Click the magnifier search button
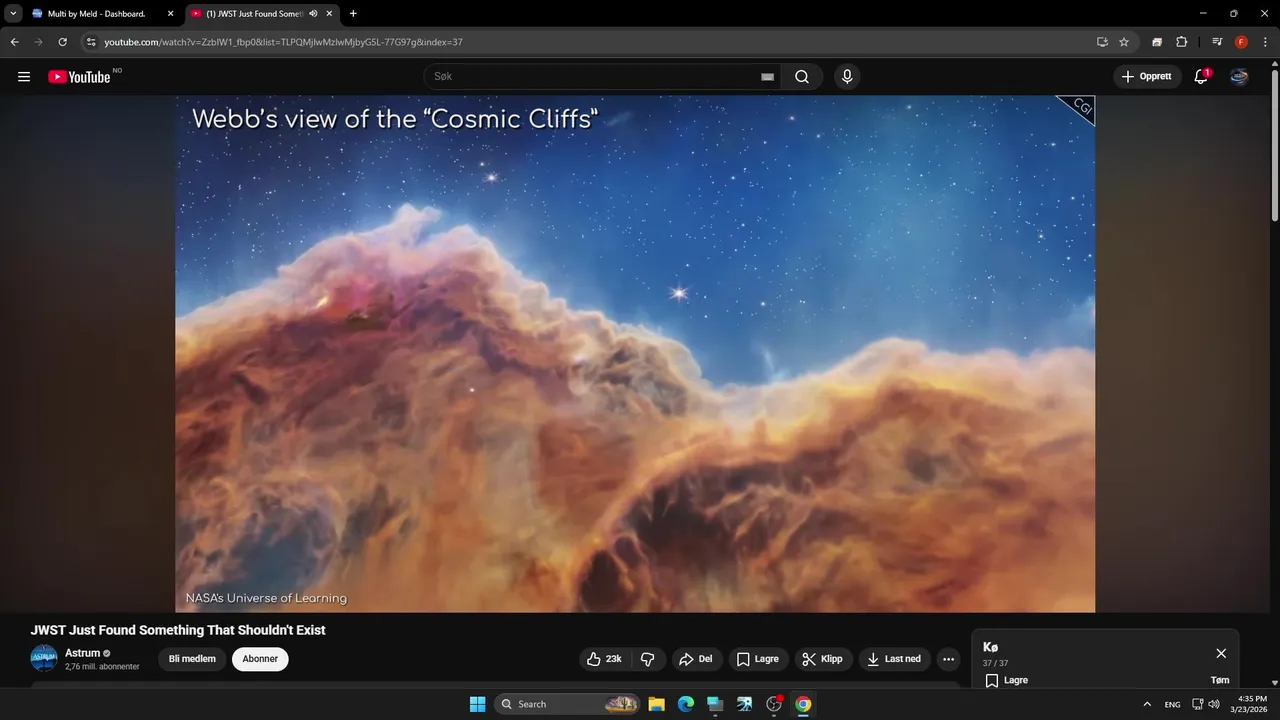Image resolution: width=1280 pixels, height=720 pixels. pos(802,77)
